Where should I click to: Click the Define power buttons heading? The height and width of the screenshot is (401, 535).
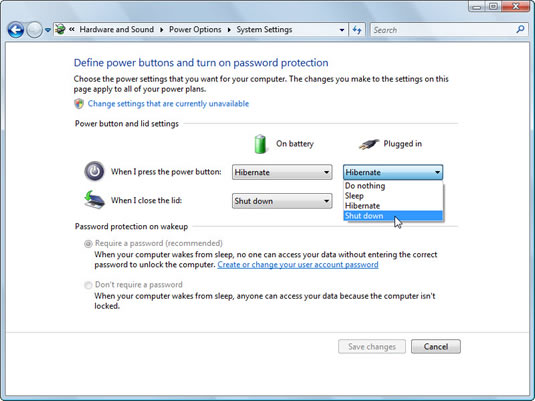(x=201, y=62)
